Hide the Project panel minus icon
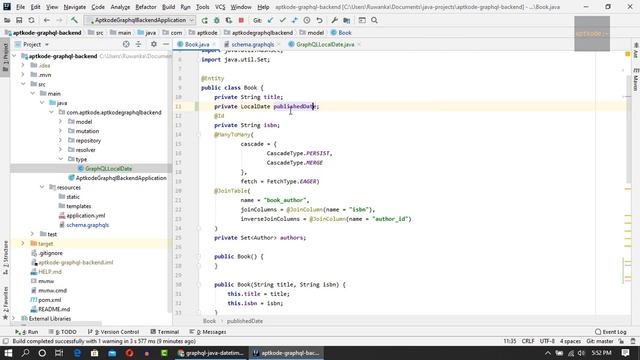 click(166, 44)
